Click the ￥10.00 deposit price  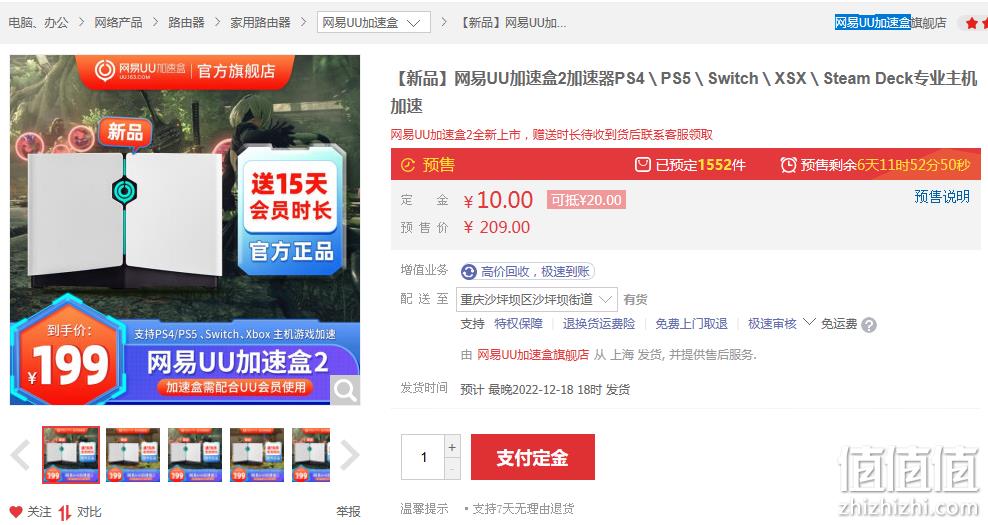click(x=498, y=200)
